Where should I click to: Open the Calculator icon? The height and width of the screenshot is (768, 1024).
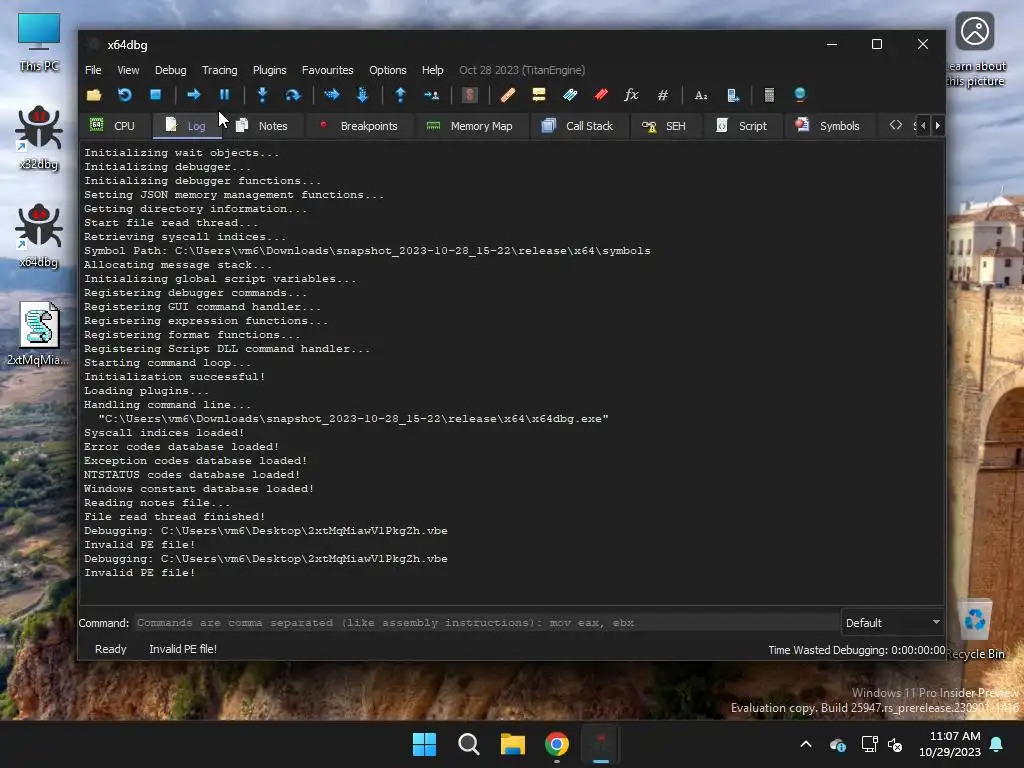(x=769, y=95)
